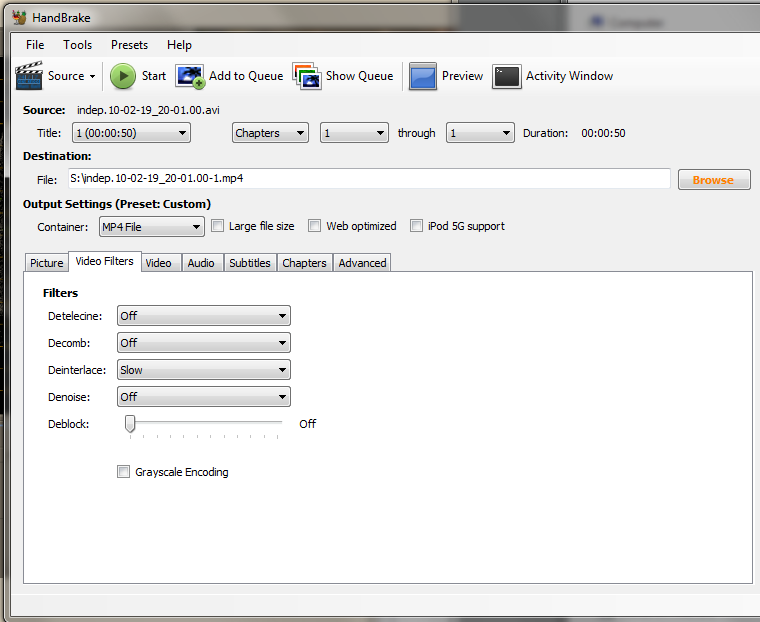The width and height of the screenshot is (760, 622).
Task: Click the source filename indep.10-02-19_20-01.00.avi
Action: coord(148,110)
